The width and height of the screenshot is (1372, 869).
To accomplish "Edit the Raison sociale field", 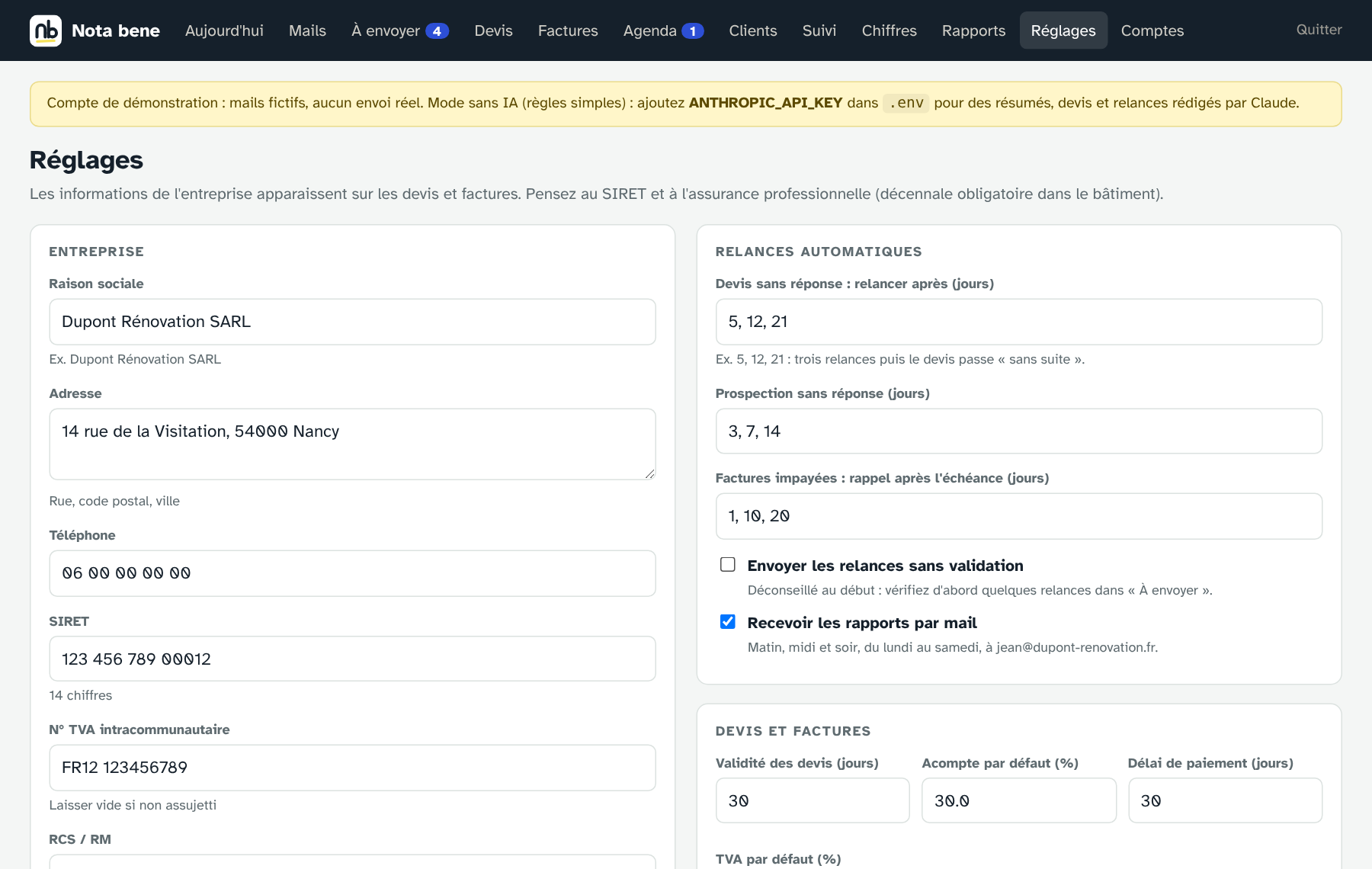I will click(352, 322).
